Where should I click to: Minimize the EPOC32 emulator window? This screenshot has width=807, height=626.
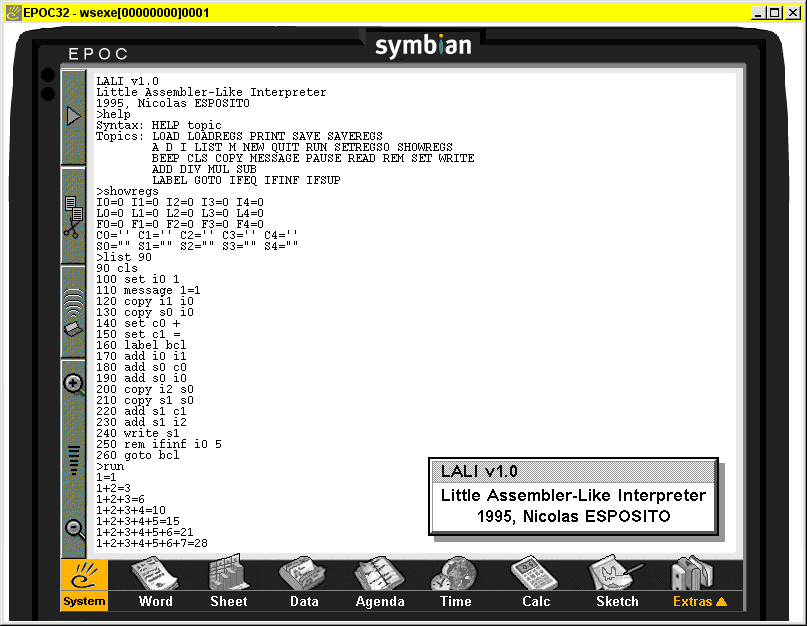tap(760, 12)
